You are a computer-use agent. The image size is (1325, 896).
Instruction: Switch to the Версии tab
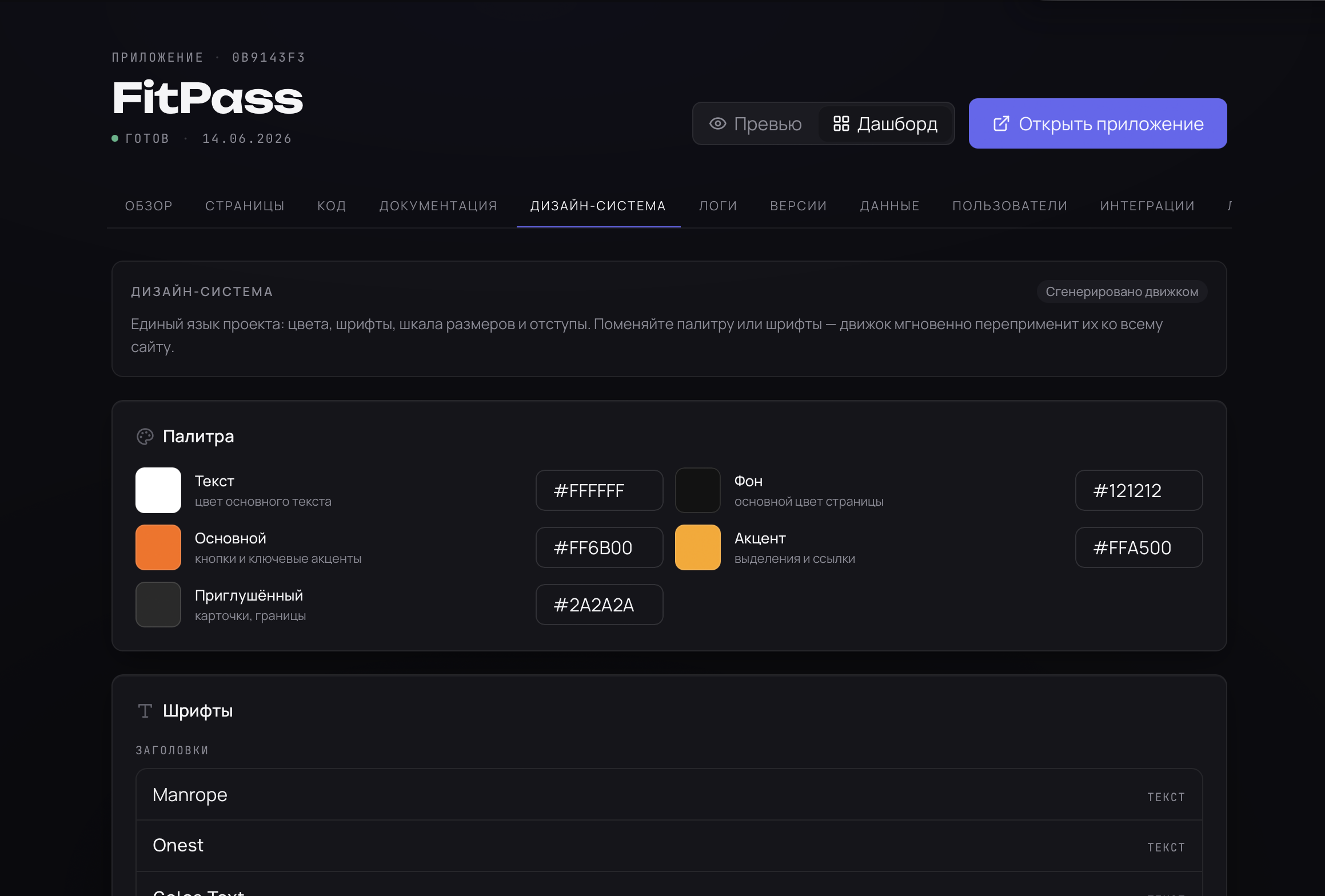[x=799, y=206]
